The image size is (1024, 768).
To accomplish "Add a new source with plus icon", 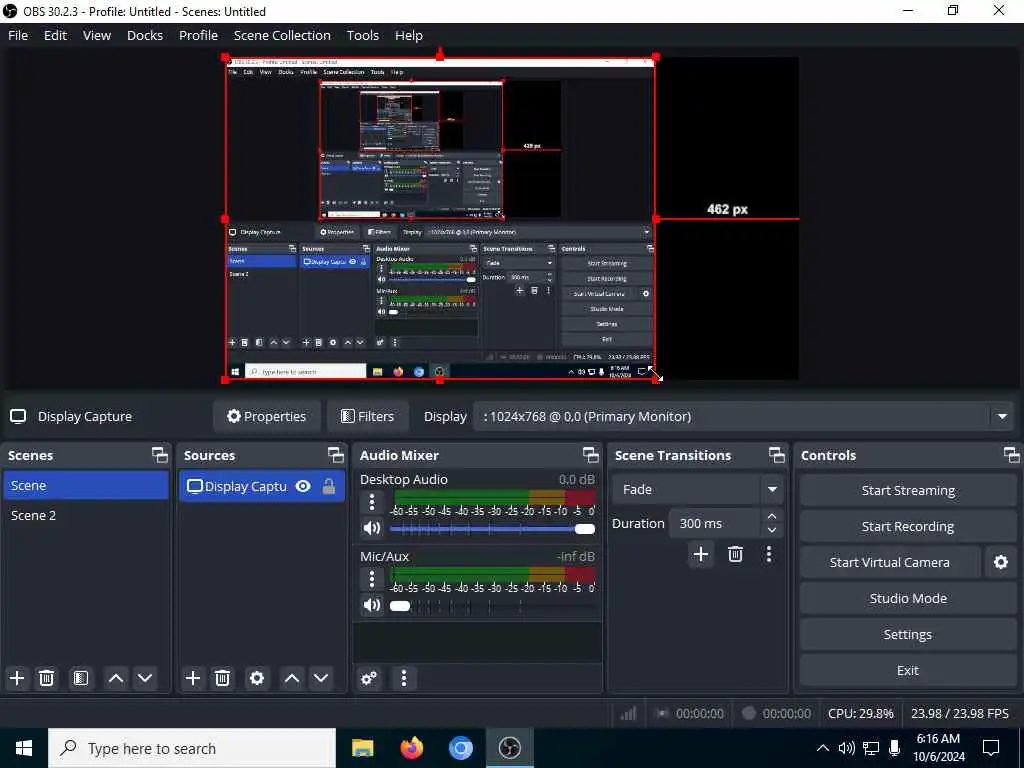I will click(193, 678).
